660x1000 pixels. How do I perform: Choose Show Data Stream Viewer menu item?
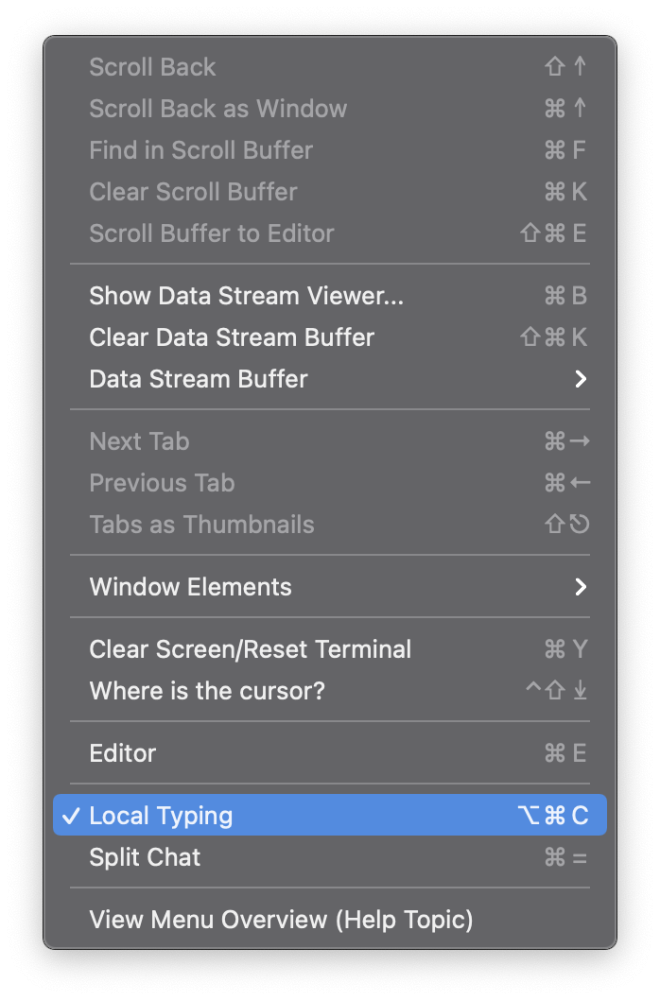click(246, 296)
